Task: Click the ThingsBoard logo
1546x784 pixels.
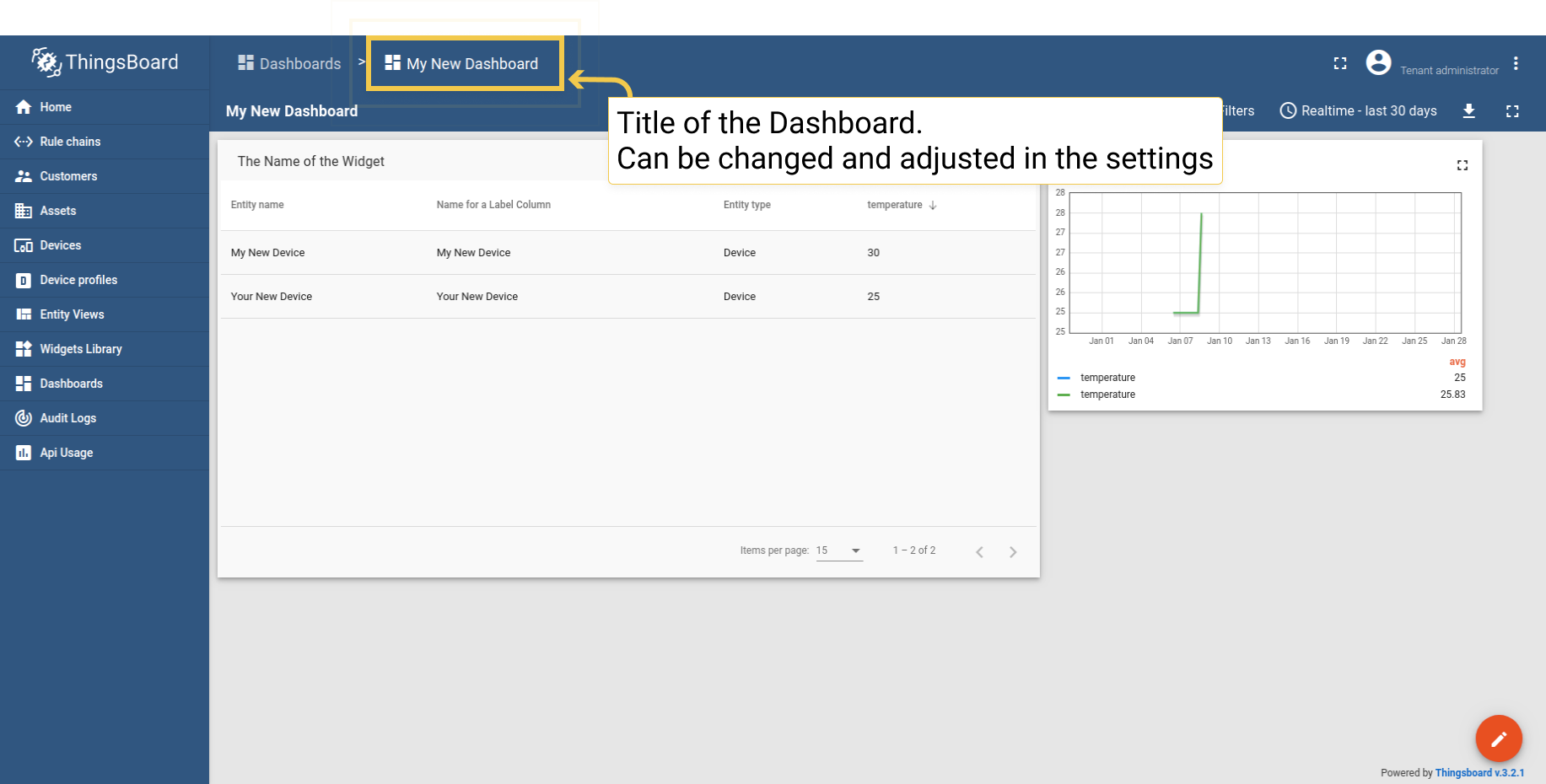Action: [x=105, y=62]
